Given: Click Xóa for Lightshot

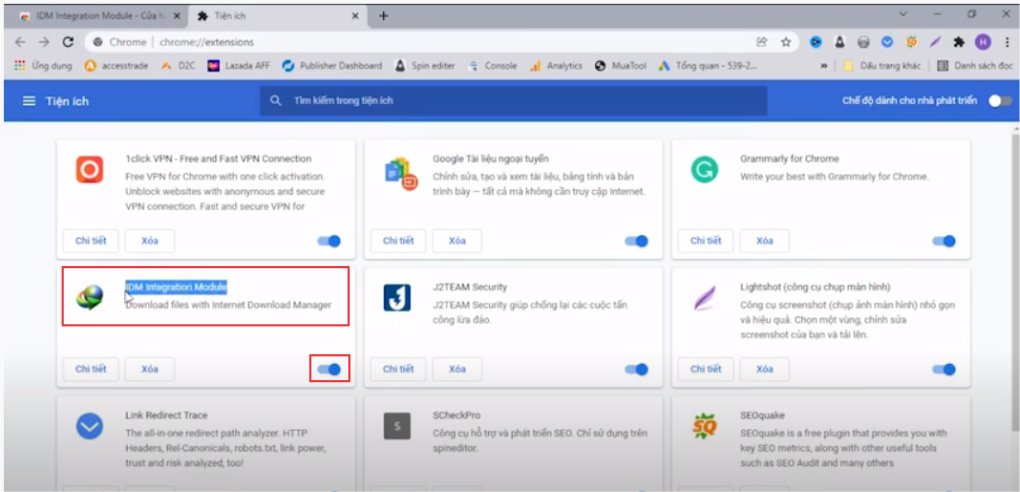Looking at the screenshot, I should tap(764, 369).
